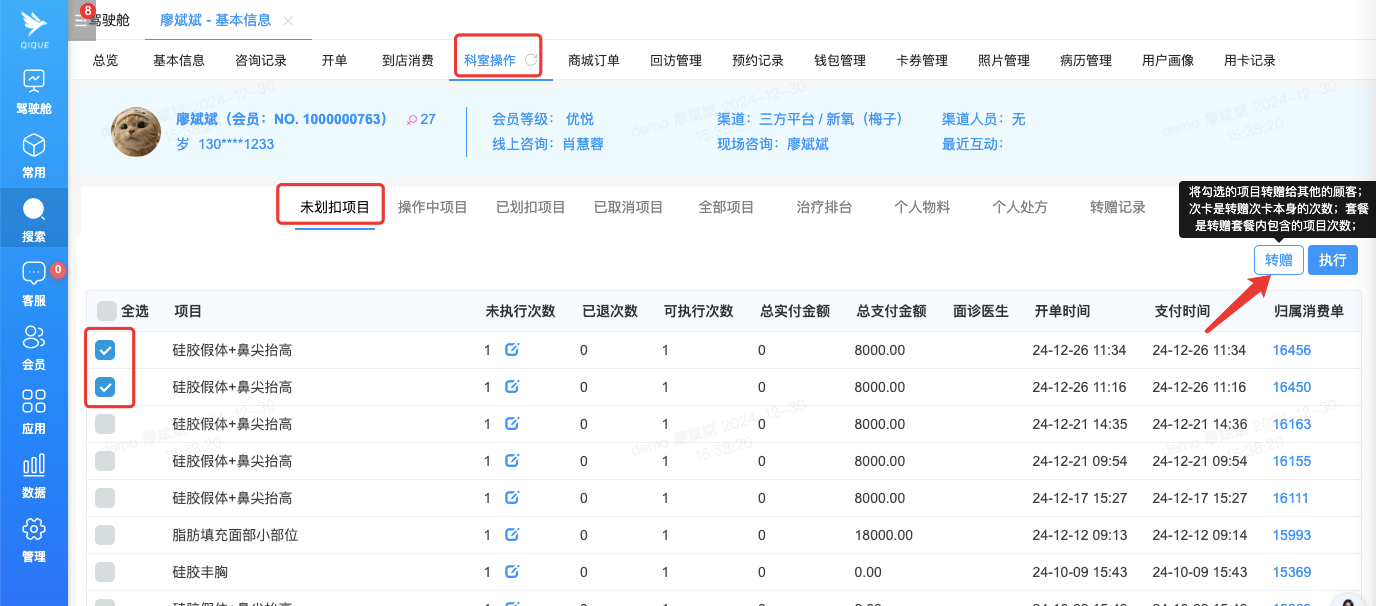The image size is (1376, 606).
Task: Open consumption order link 15993
Action: tap(1291, 535)
